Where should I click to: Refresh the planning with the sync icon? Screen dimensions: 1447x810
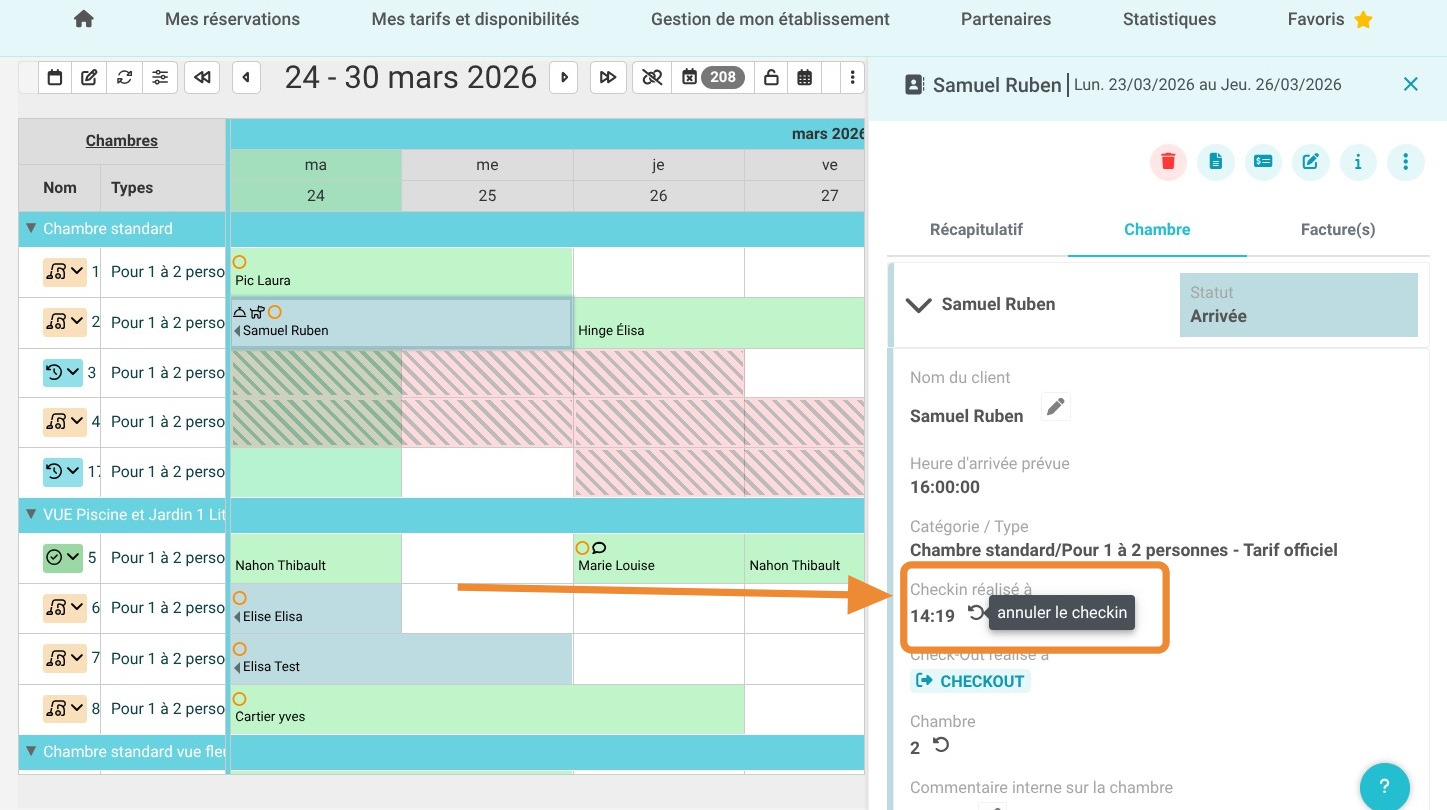point(124,77)
